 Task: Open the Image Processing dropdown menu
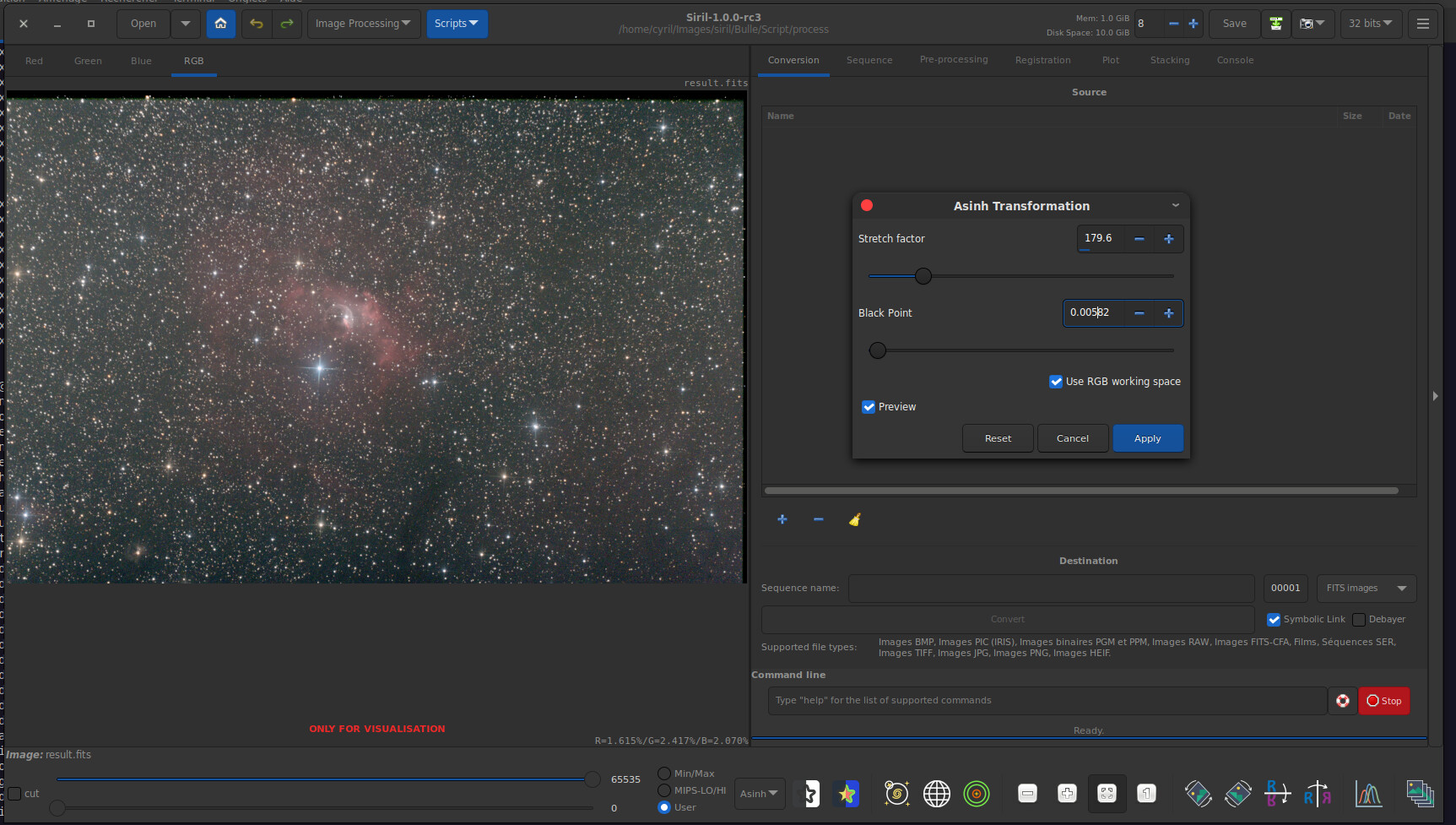362,24
